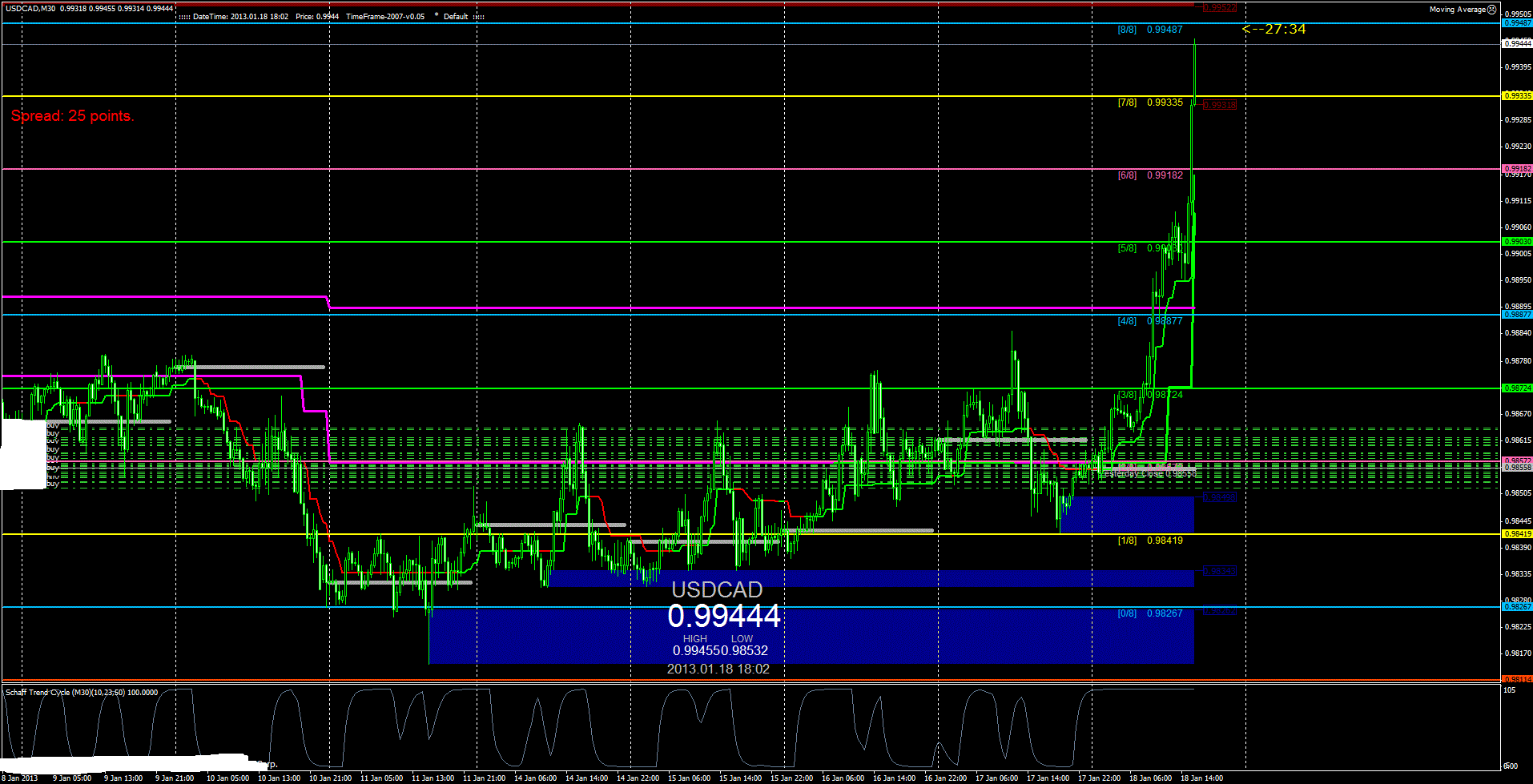Click the green 0.99030 price axis tag

(x=1517, y=242)
